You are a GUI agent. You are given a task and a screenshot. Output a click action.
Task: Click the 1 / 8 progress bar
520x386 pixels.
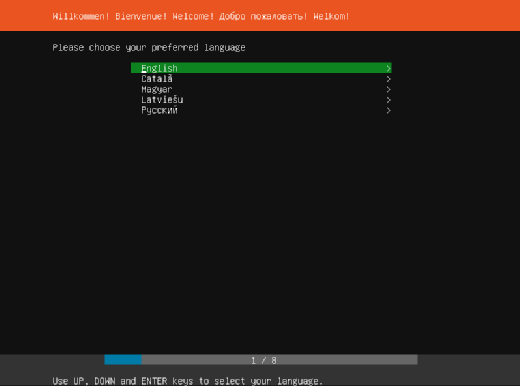pos(261,360)
